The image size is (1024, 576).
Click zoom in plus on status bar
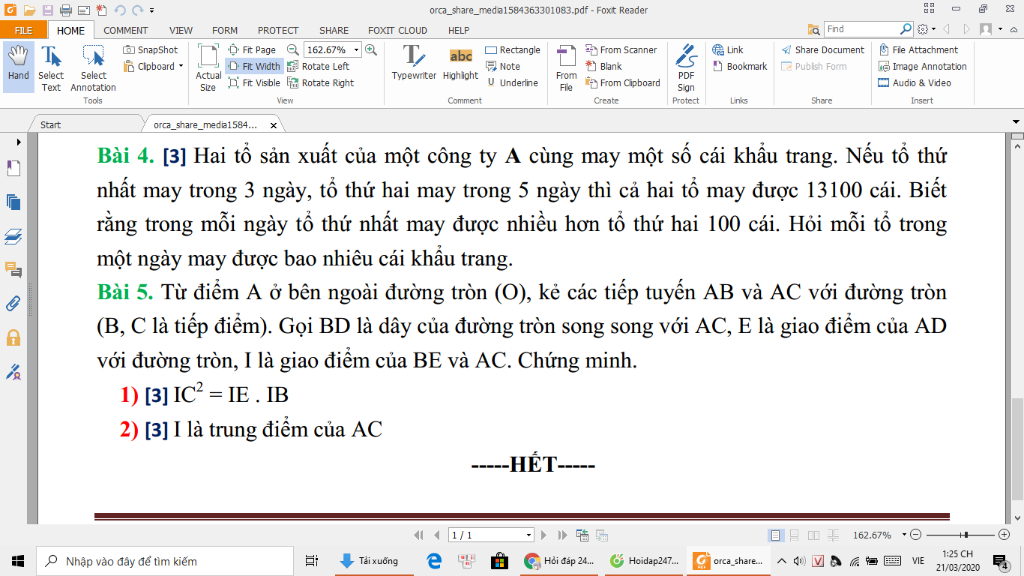(1004, 535)
